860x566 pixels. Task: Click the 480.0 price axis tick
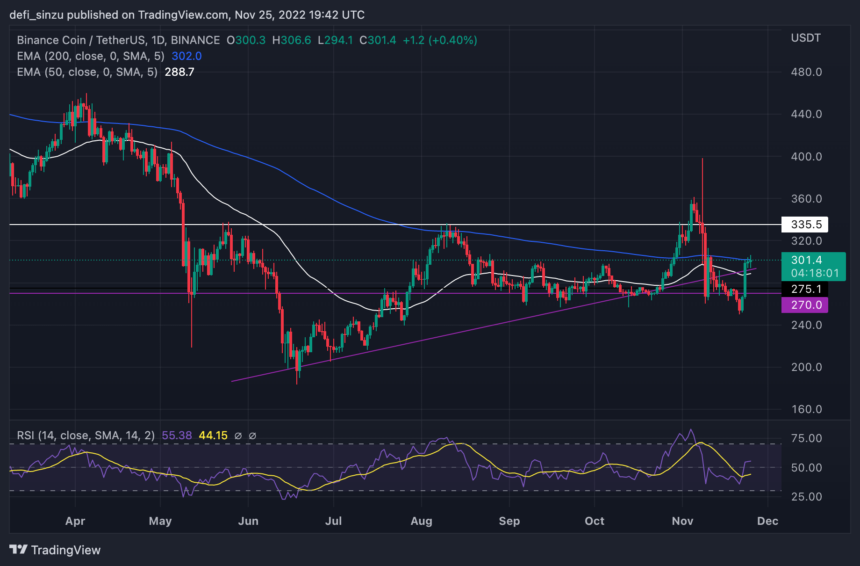(806, 73)
